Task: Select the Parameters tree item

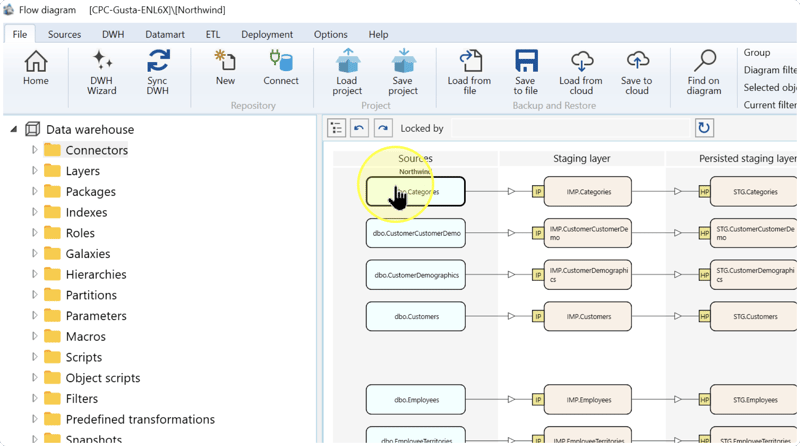Action: coord(96,316)
